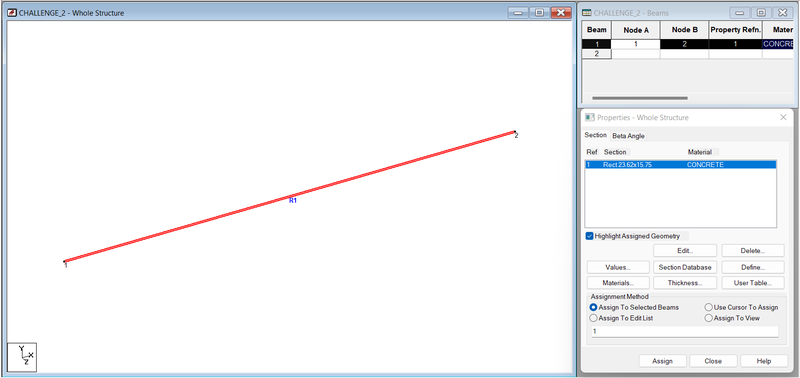
Task: Switch to the Beta Angle tab
Action: (628, 136)
